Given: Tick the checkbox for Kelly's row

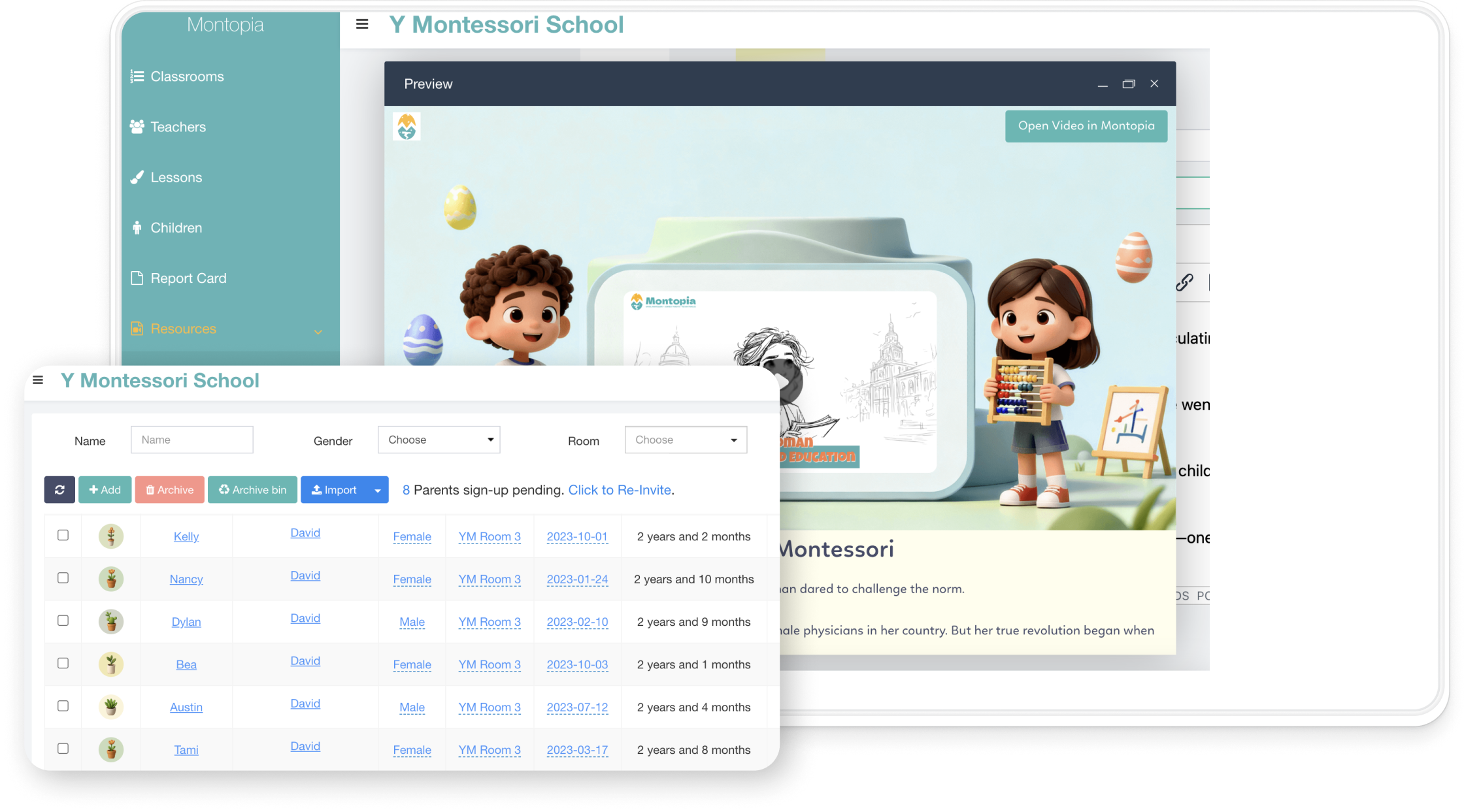Looking at the screenshot, I should 63,535.
